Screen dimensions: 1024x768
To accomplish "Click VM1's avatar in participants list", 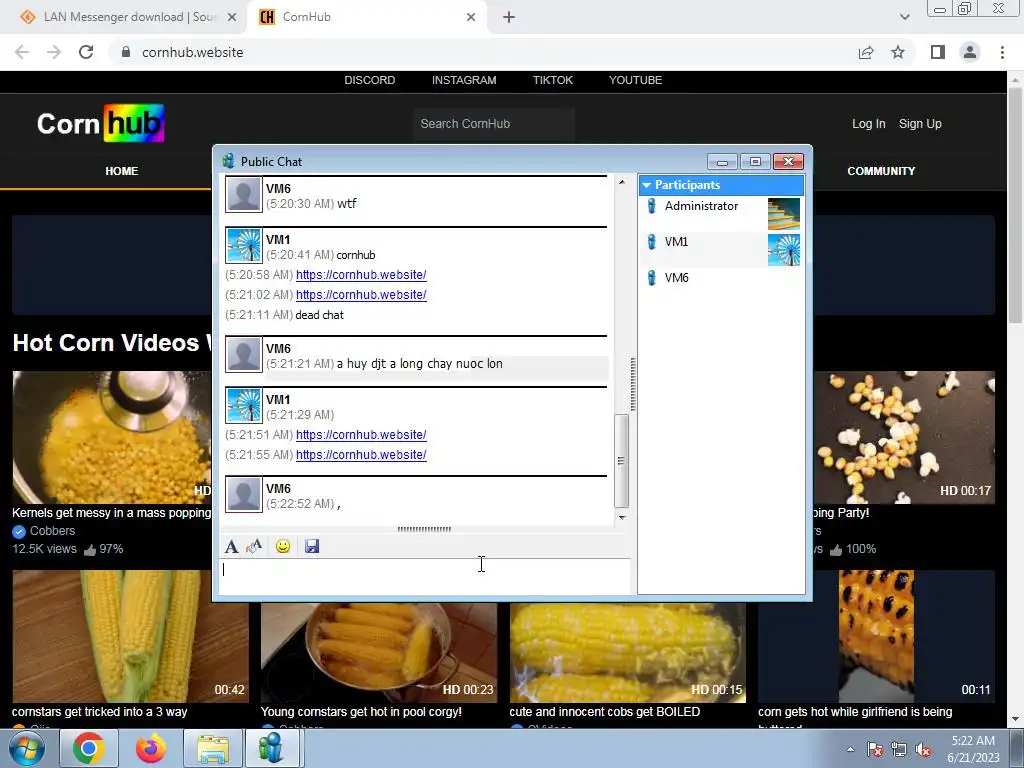I will click(x=784, y=249).
